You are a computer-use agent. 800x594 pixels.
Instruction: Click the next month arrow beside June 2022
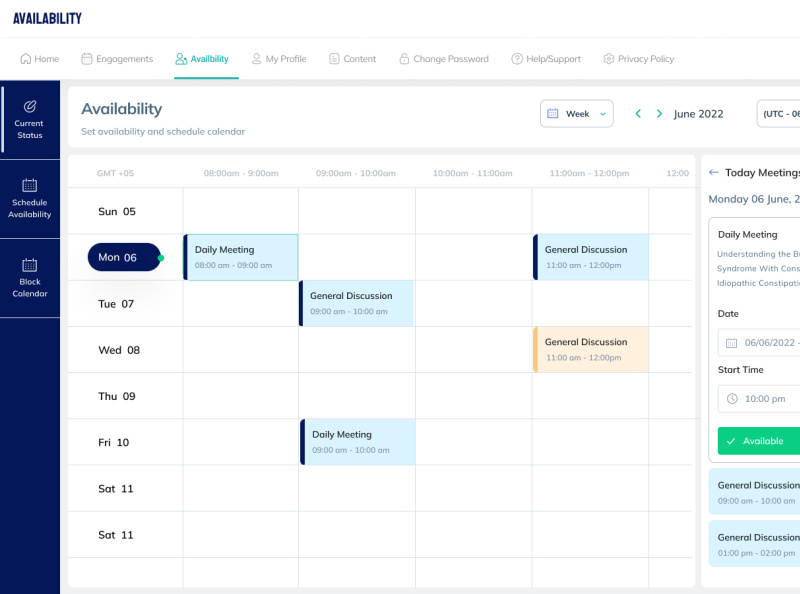click(659, 114)
